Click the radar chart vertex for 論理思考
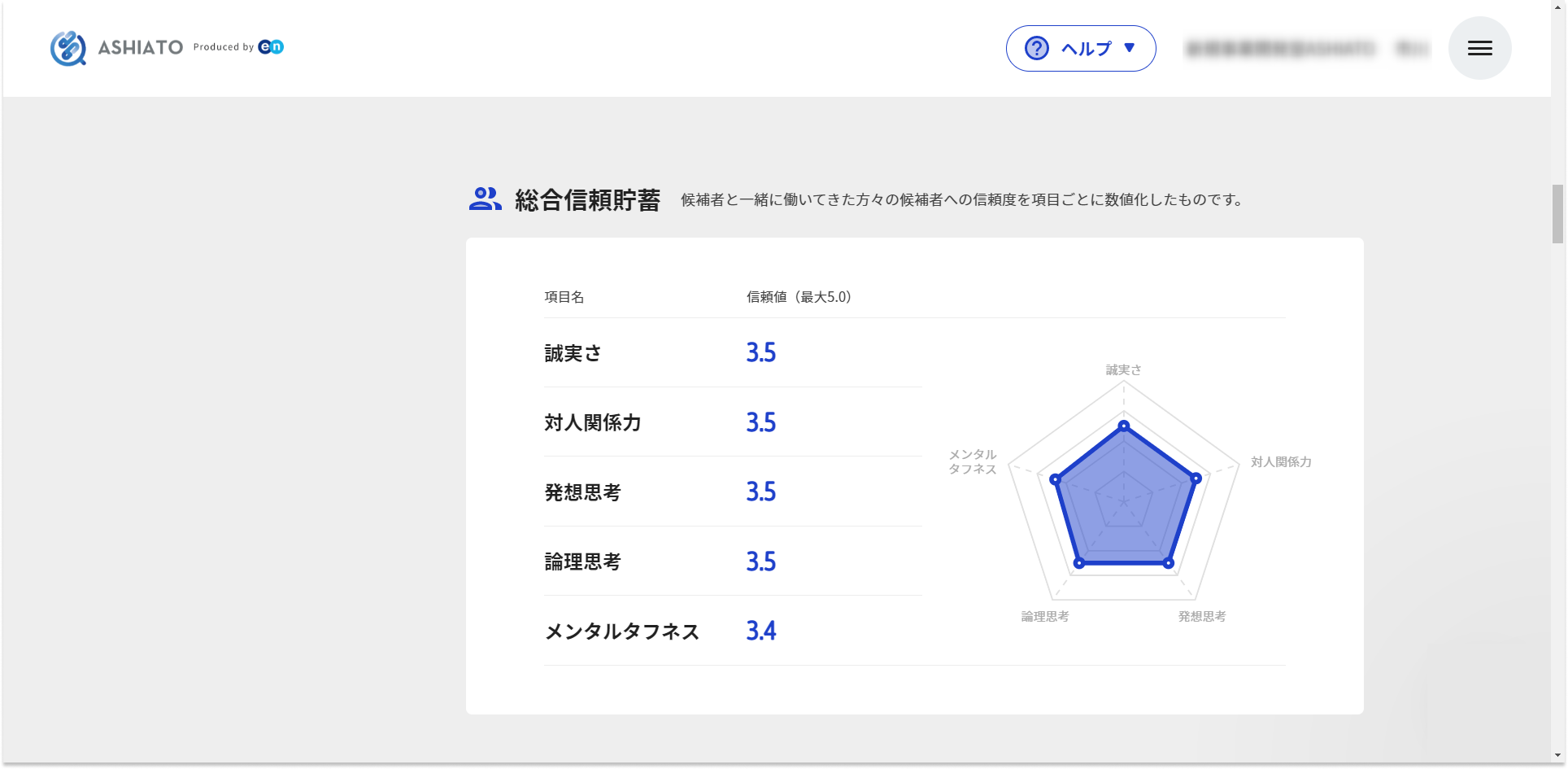Viewport: 1568px width, 769px height. [1080, 561]
